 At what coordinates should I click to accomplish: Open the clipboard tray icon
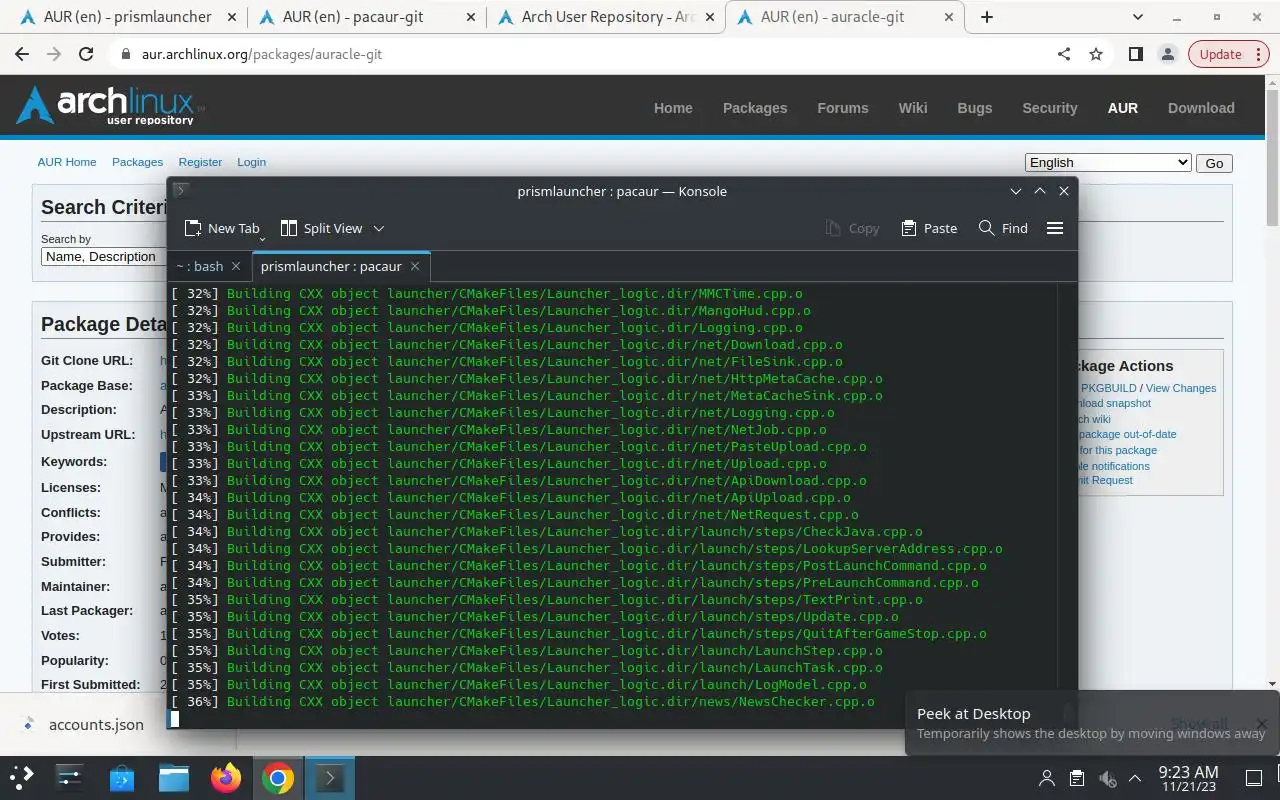(x=1076, y=778)
